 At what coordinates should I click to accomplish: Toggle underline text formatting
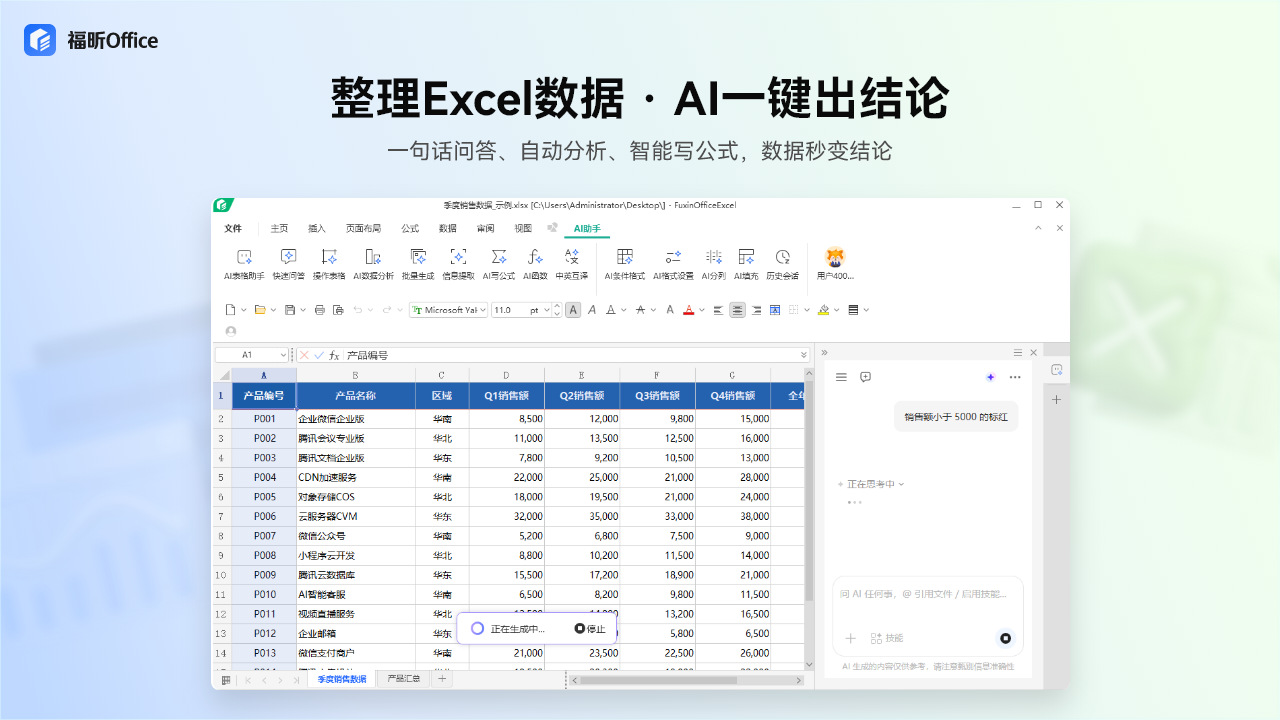tap(610, 310)
